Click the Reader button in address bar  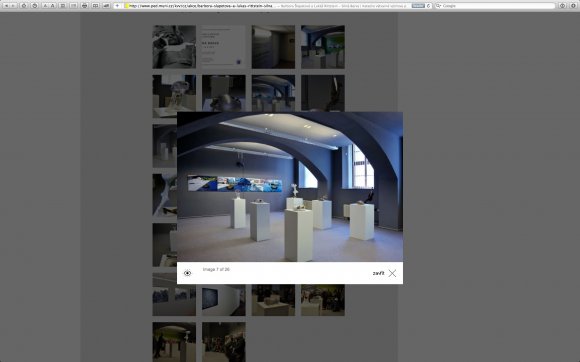pos(418,6)
